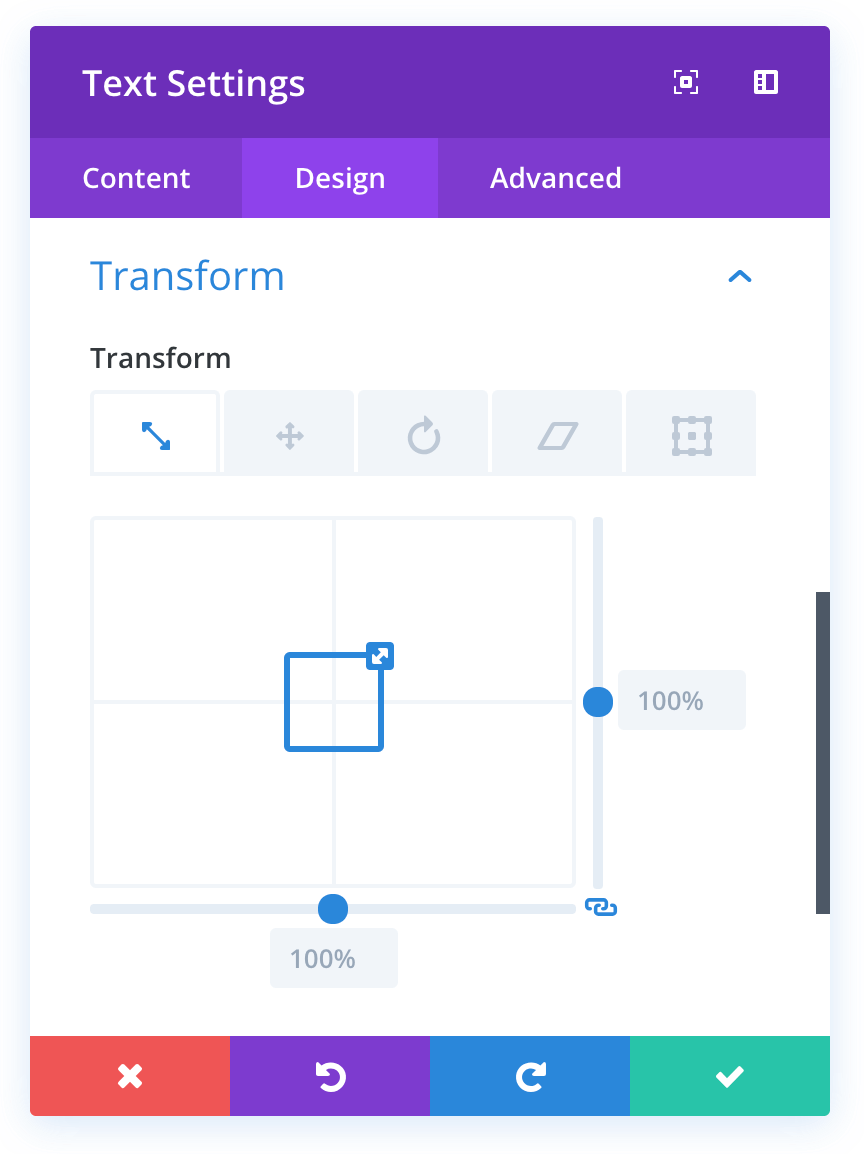Viewport: 864px width, 1154px height.
Task: Select the Skew transform icon
Action: point(558,436)
